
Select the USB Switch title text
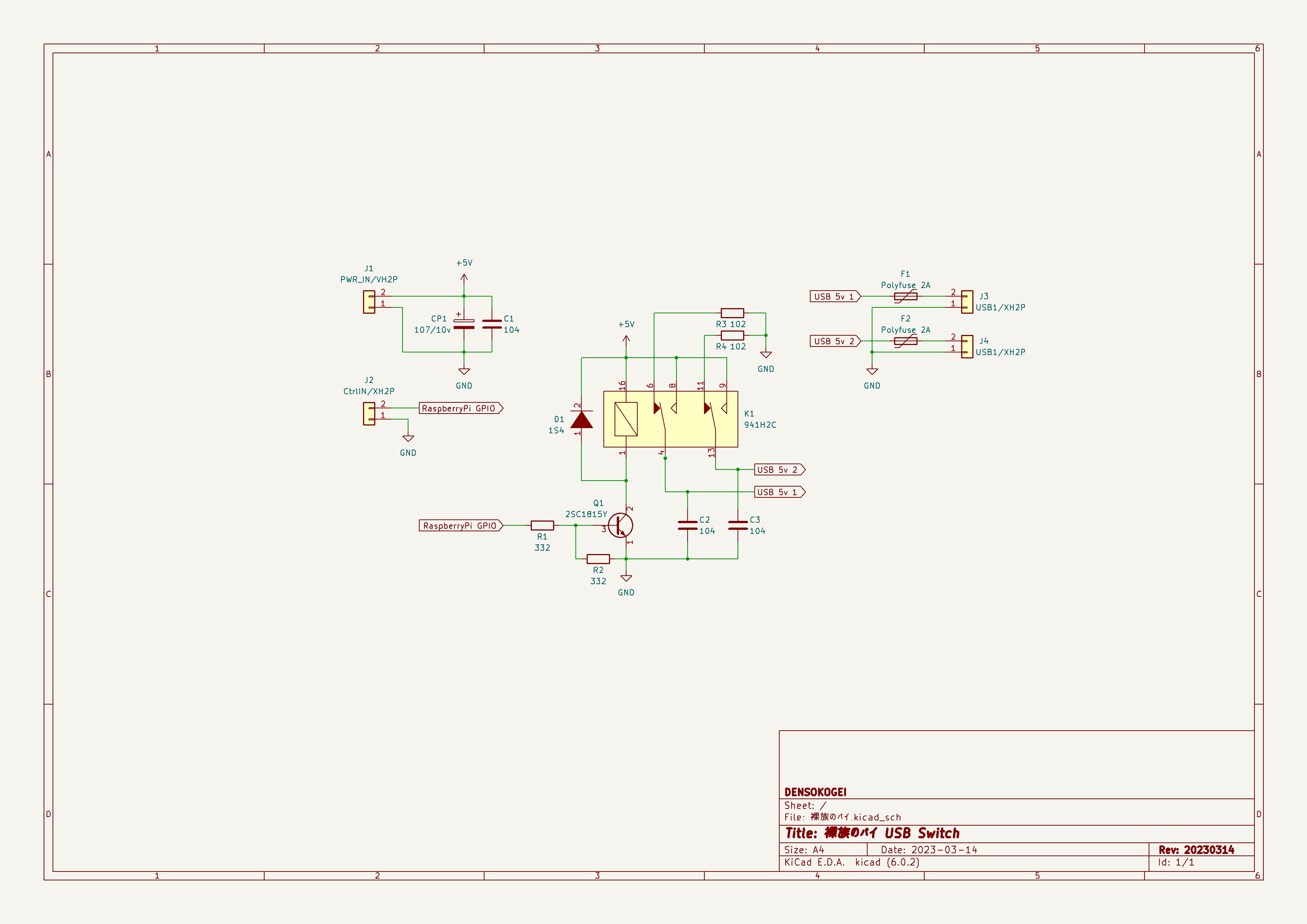(x=922, y=833)
